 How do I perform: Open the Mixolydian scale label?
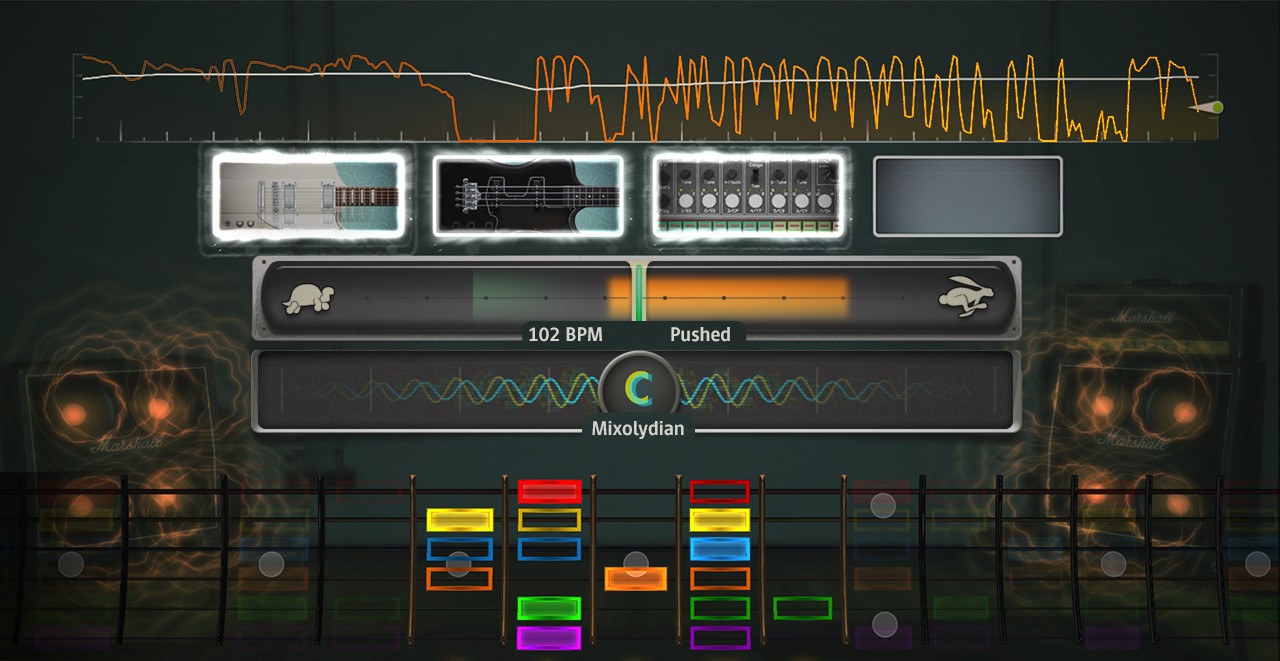637,430
